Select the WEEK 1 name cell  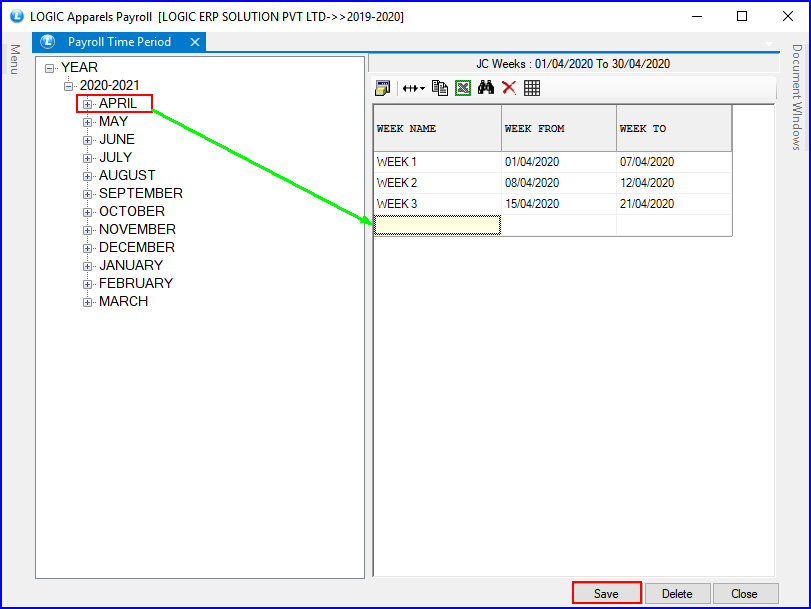point(438,162)
